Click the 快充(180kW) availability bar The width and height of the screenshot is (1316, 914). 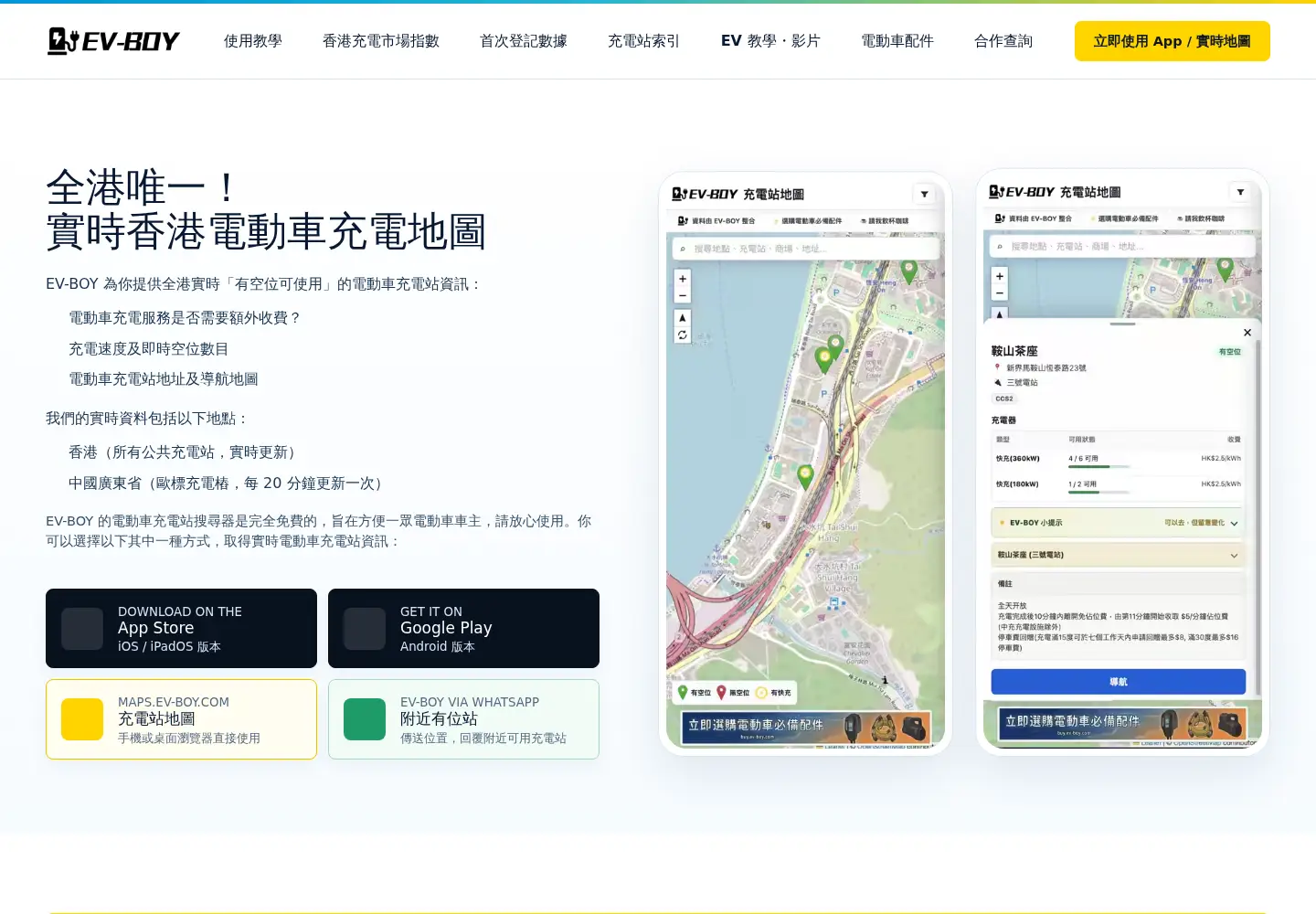click(x=1100, y=493)
